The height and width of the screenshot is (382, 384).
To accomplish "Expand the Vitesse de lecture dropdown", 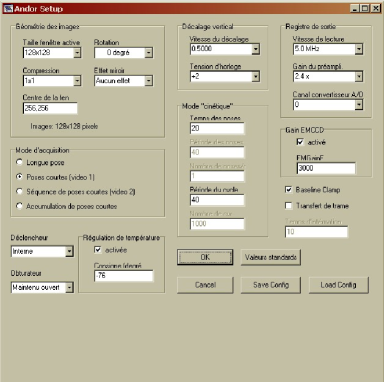I will point(359,49).
